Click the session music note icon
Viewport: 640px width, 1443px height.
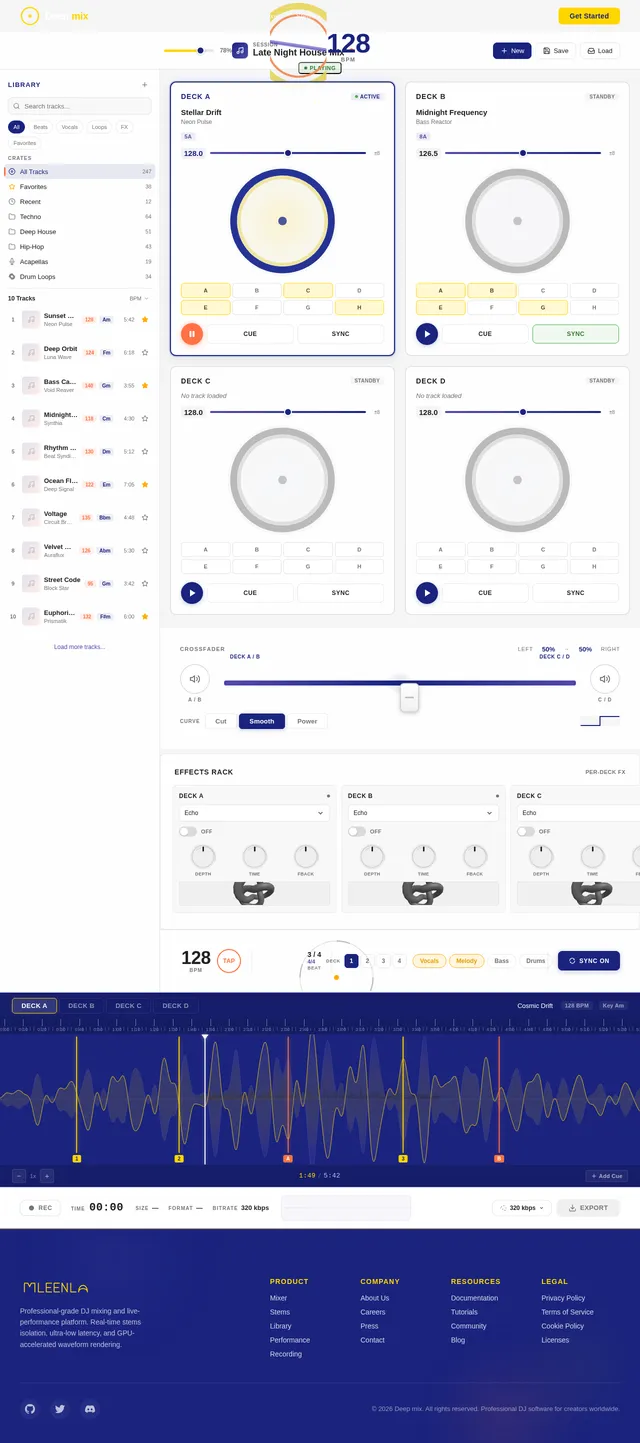[x=240, y=50]
